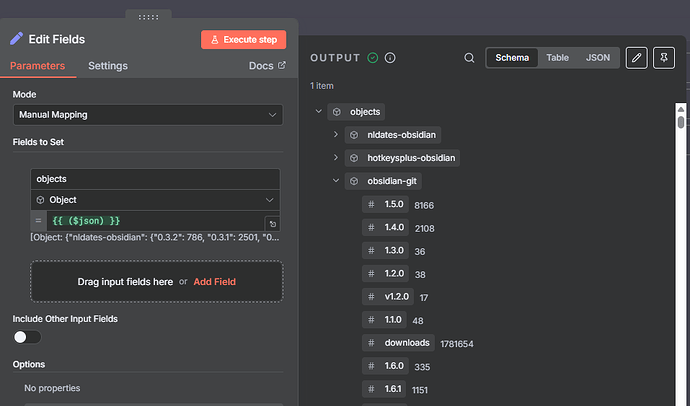The width and height of the screenshot is (690, 406).
Task: Click the green success checkmark icon
Action: (373, 58)
